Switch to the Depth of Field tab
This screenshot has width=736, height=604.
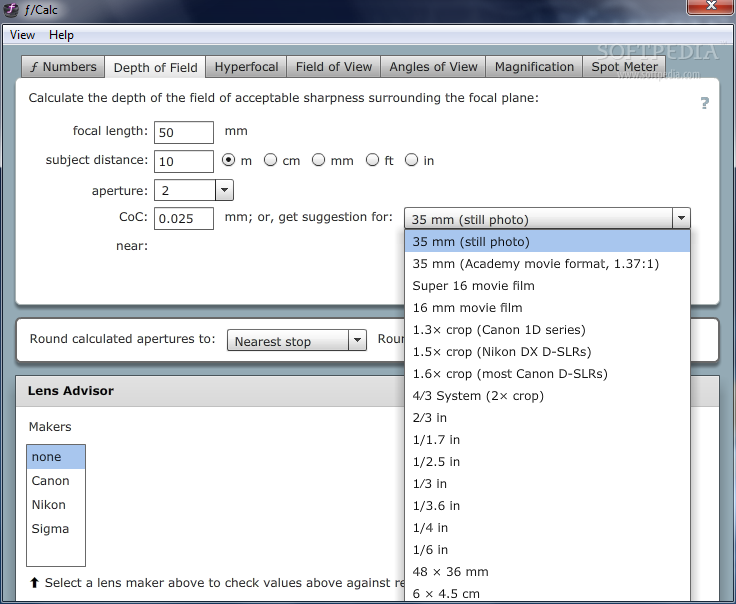(155, 68)
